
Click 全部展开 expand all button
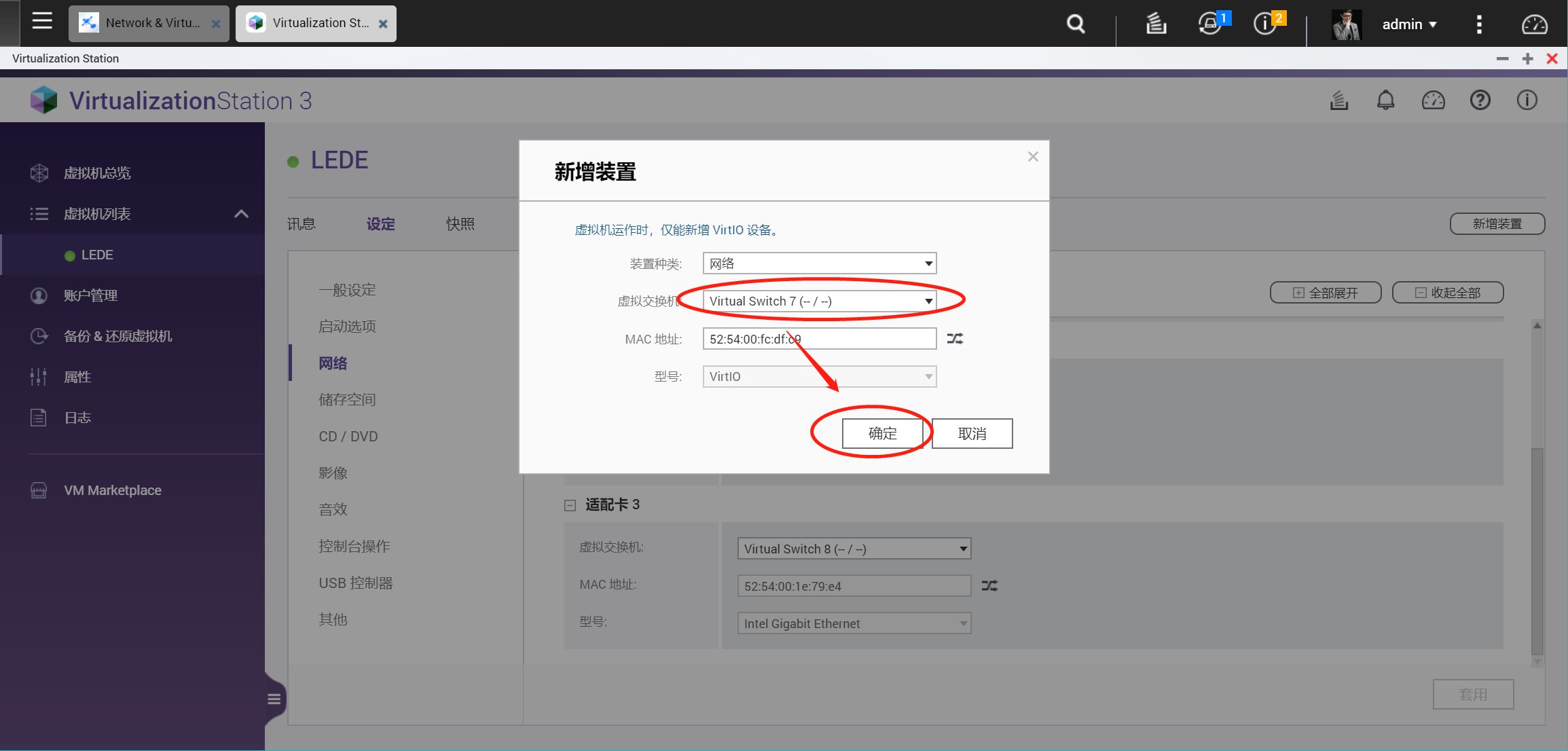1326,293
